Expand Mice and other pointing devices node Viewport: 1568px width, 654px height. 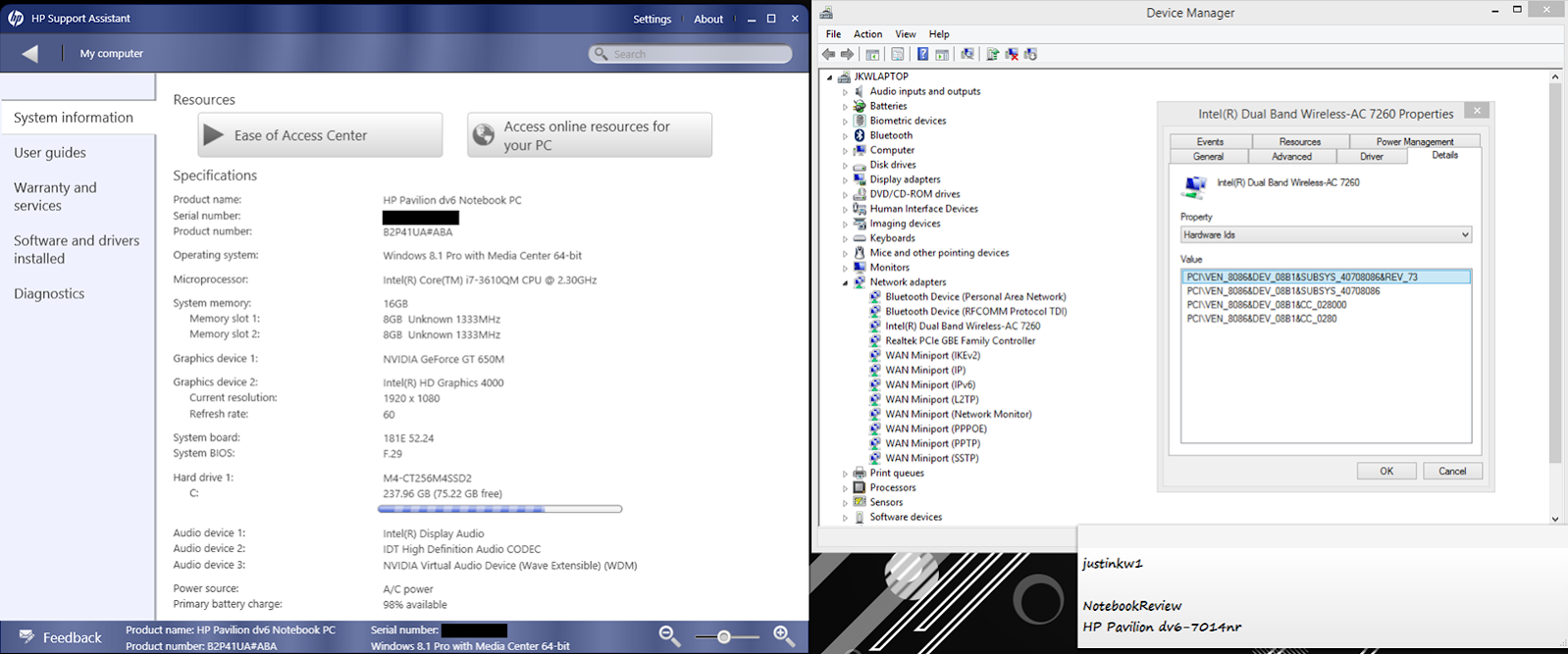pyautogui.click(x=845, y=254)
